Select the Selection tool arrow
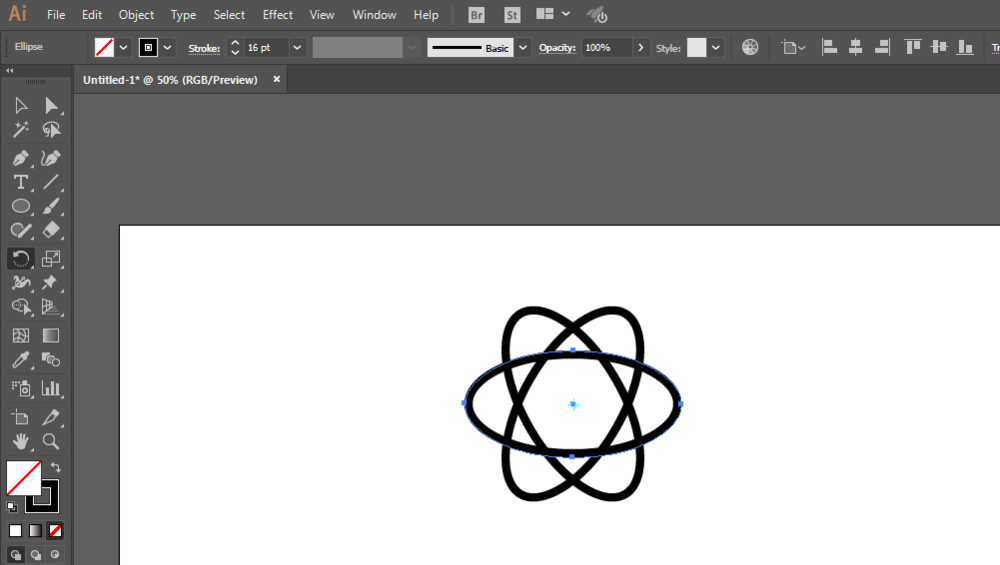1000x565 pixels. [x=20, y=105]
